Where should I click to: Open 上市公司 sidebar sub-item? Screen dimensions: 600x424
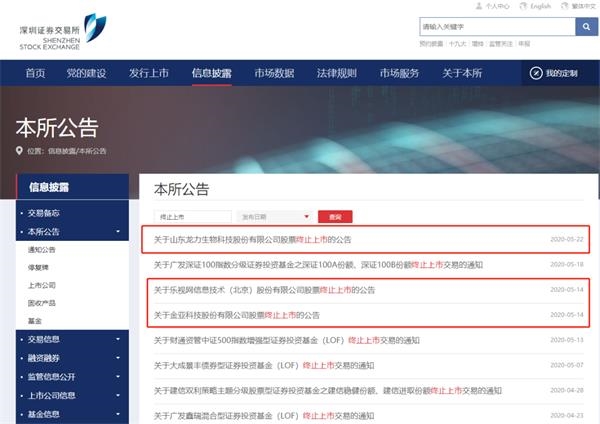pyautogui.click(x=42, y=285)
